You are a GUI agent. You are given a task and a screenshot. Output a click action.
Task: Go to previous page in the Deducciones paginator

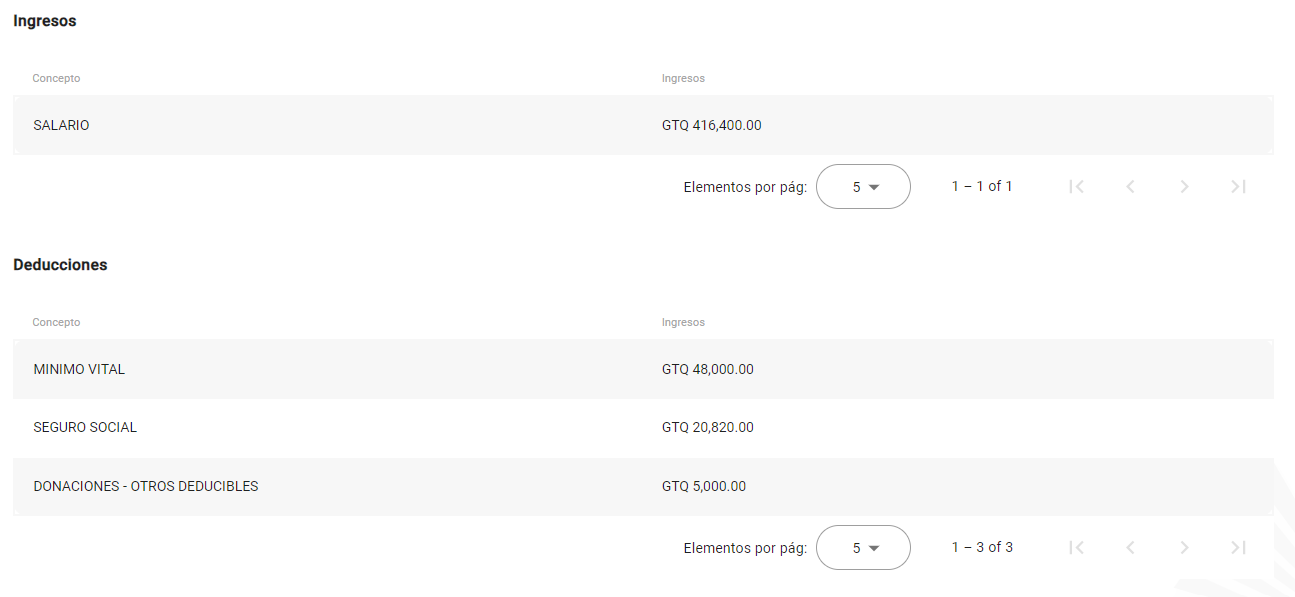click(x=1130, y=547)
